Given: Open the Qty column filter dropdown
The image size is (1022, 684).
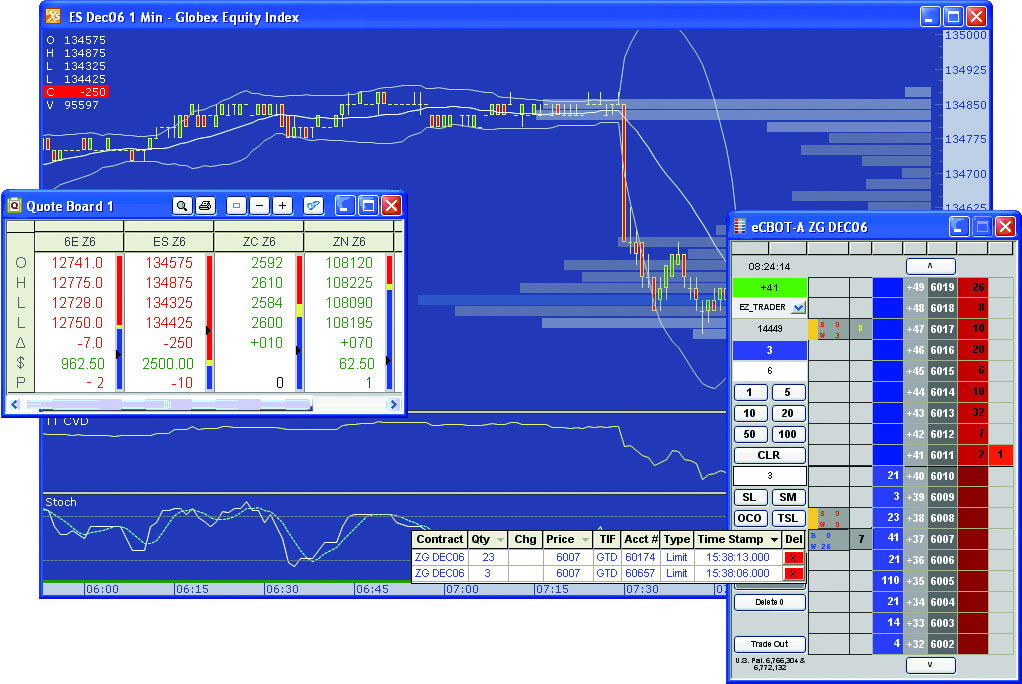Looking at the screenshot, I should [x=500, y=540].
